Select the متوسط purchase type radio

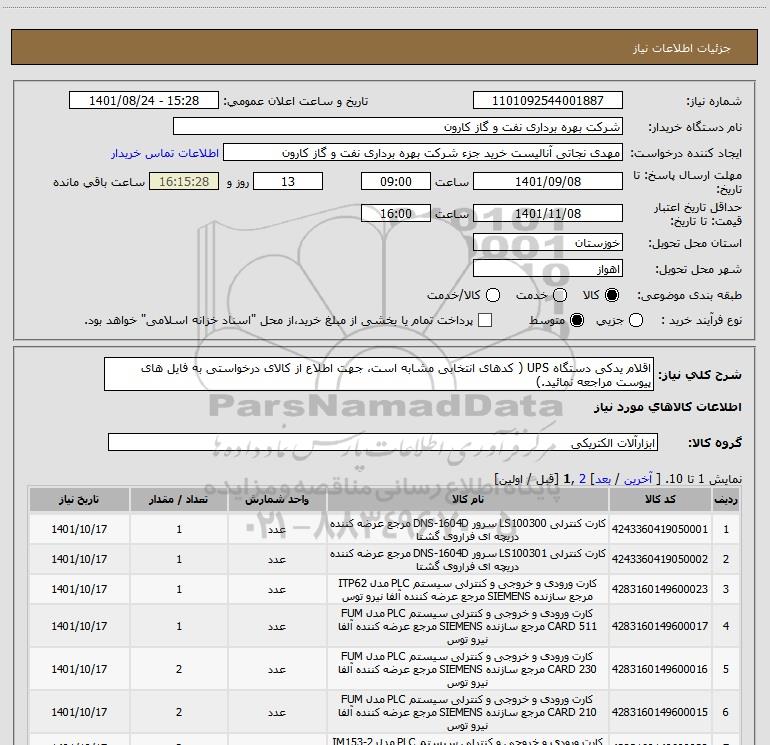(x=577, y=320)
